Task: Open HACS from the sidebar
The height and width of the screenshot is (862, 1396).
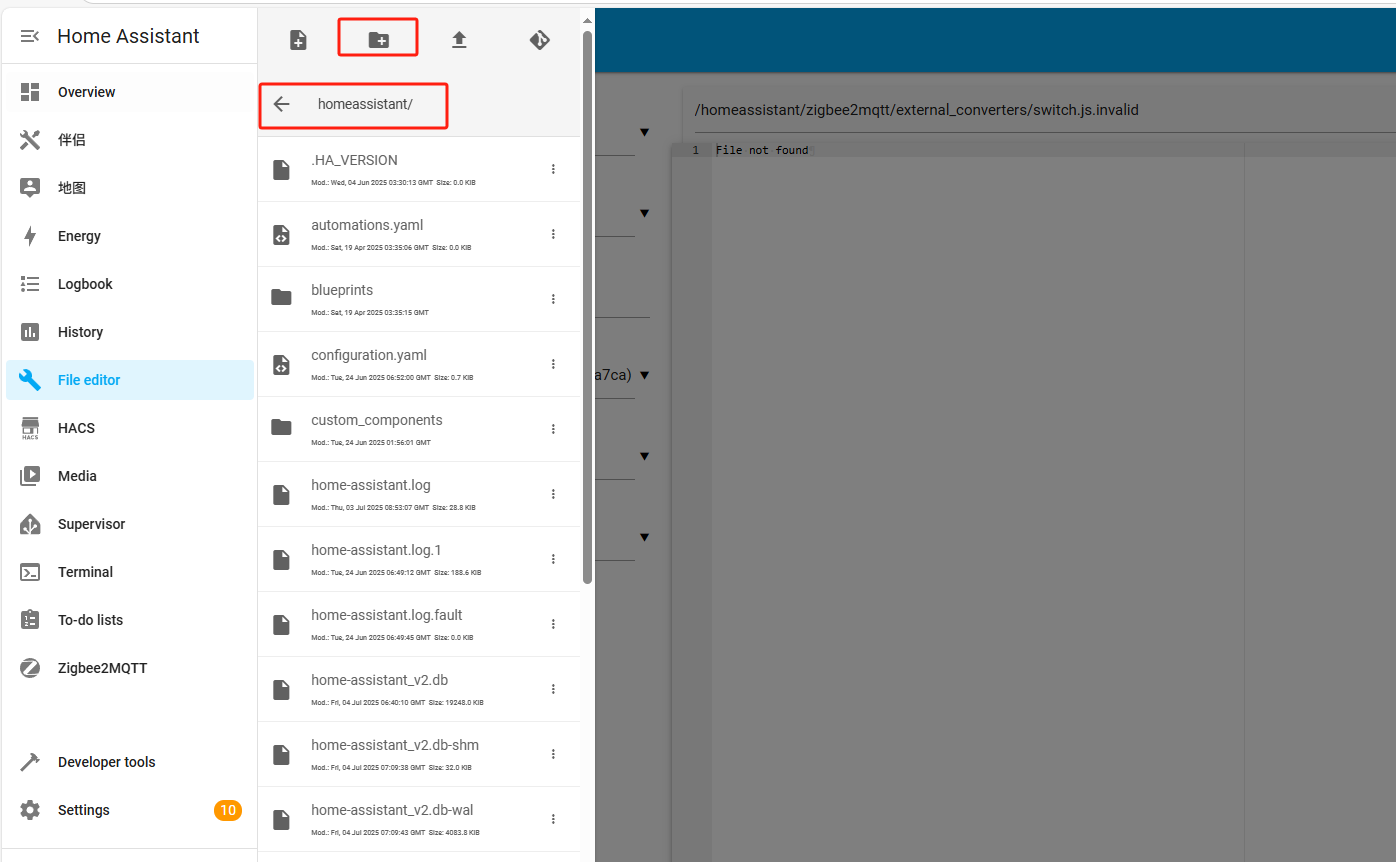Action: (x=76, y=428)
